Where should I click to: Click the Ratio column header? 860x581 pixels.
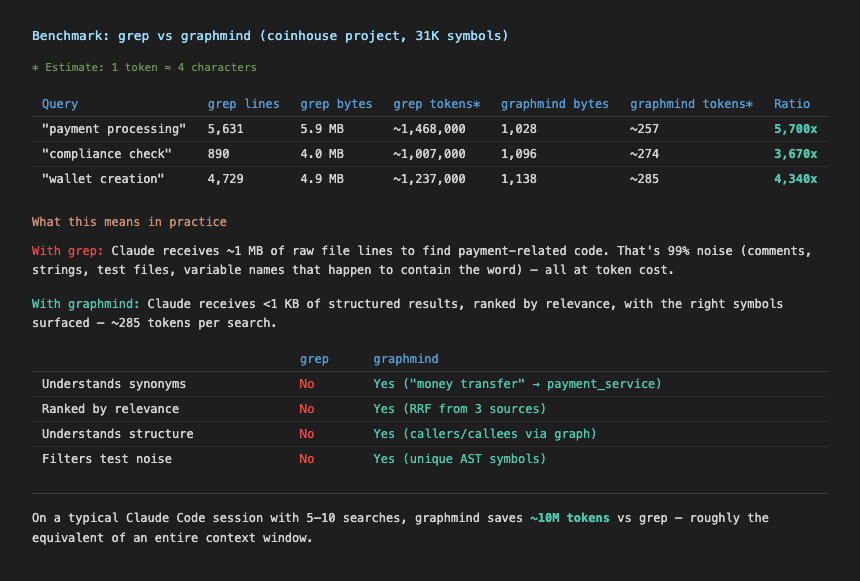(x=792, y=104)
